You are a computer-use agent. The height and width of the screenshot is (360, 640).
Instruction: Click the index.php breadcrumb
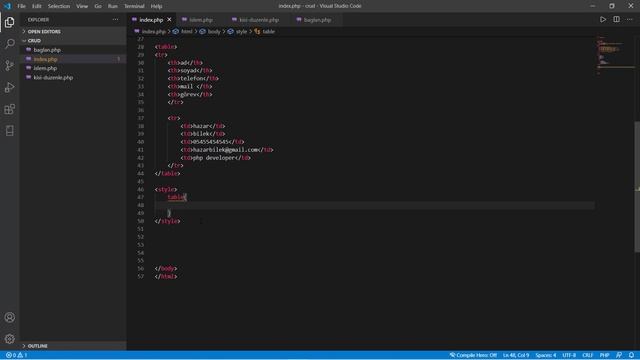[153, 31]
